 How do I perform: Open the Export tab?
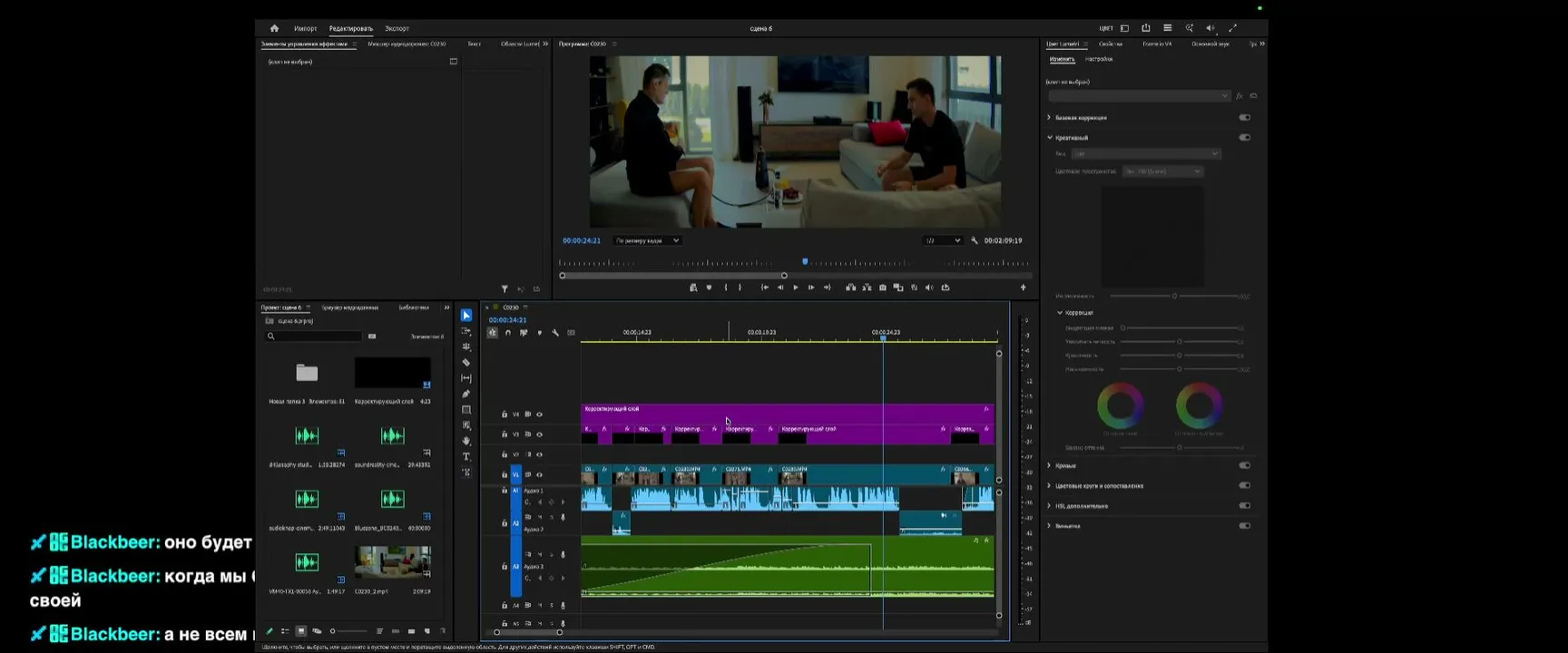coord(397,28)
